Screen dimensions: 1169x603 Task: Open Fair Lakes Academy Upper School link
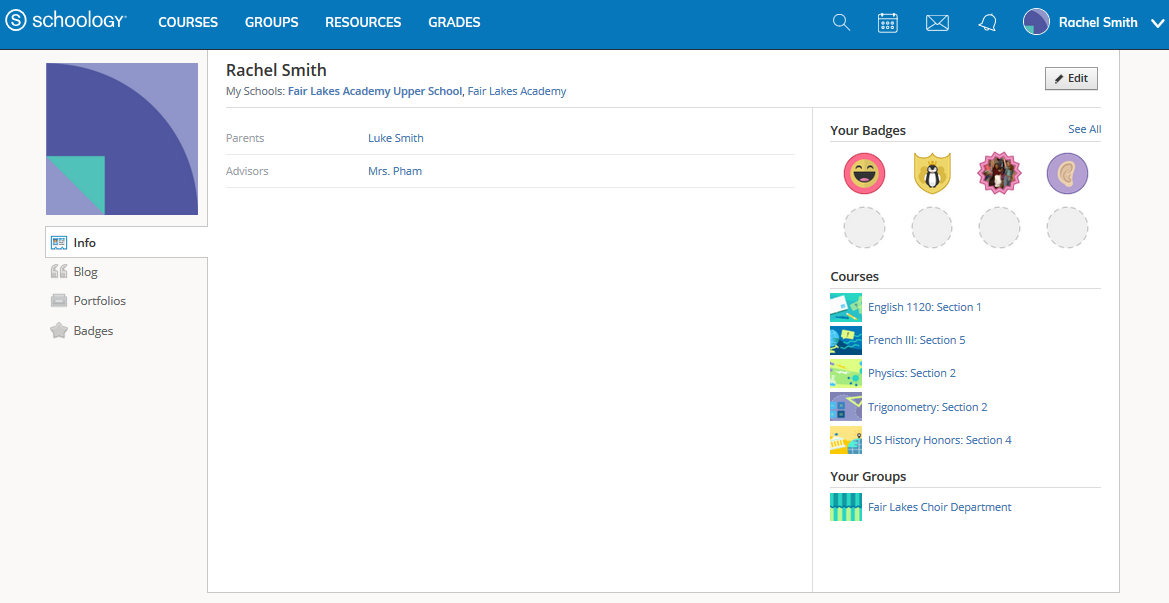point(375,91)
